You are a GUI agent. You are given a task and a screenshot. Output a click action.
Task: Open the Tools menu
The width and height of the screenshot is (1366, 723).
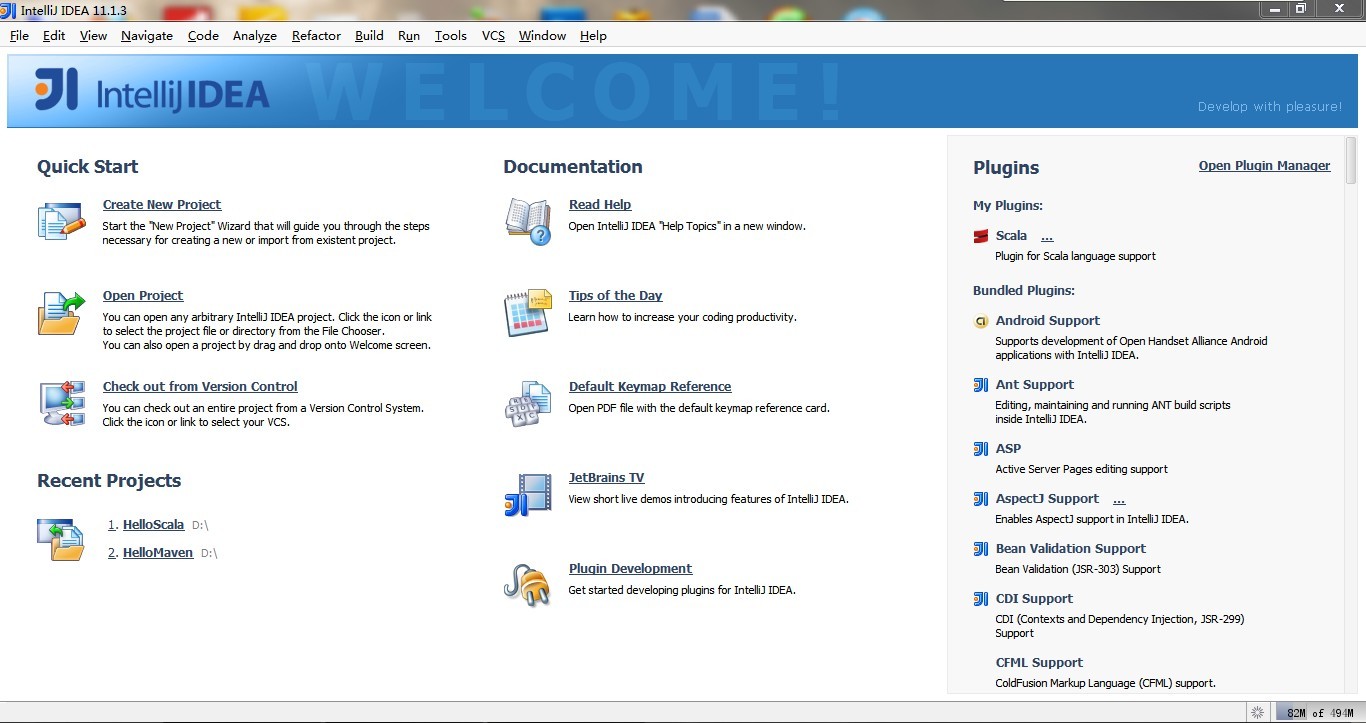(451, 36)
